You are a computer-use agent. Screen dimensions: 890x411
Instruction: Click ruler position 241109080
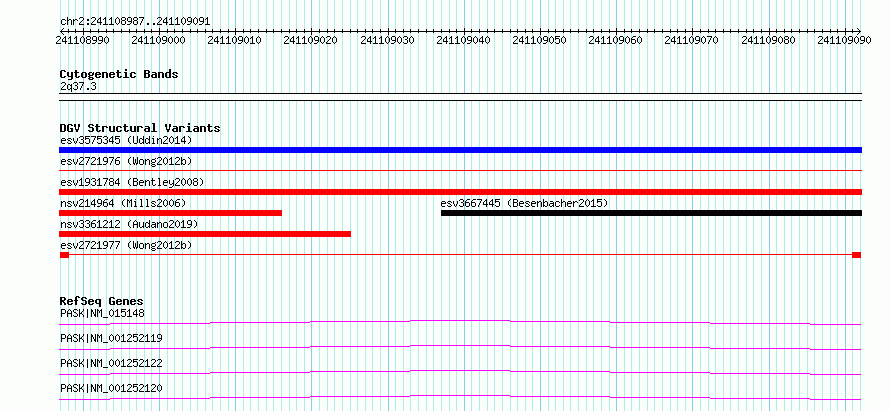point(768,40)
